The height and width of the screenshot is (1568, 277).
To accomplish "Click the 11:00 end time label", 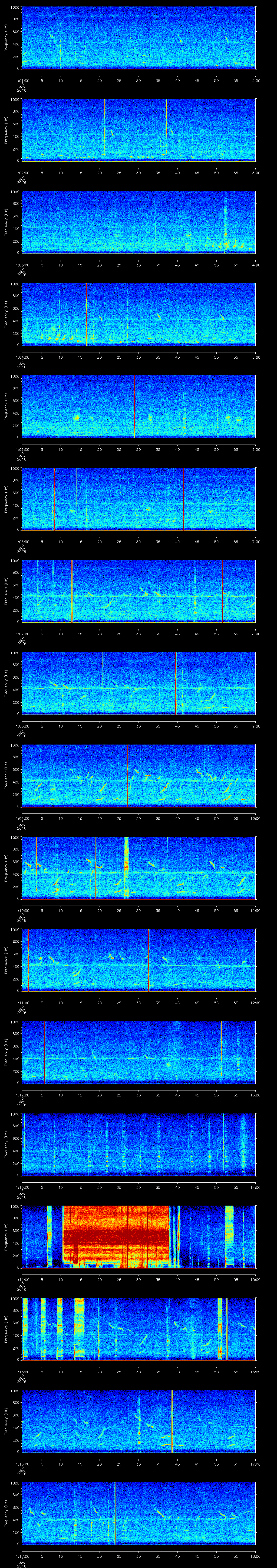I will tap(255, 910).
